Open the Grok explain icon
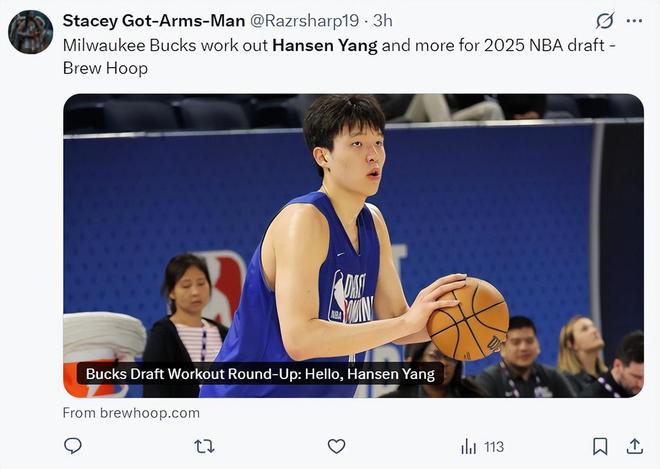This screenshot has height=469, width=660. pyautogui.click(x=605, y=21)
